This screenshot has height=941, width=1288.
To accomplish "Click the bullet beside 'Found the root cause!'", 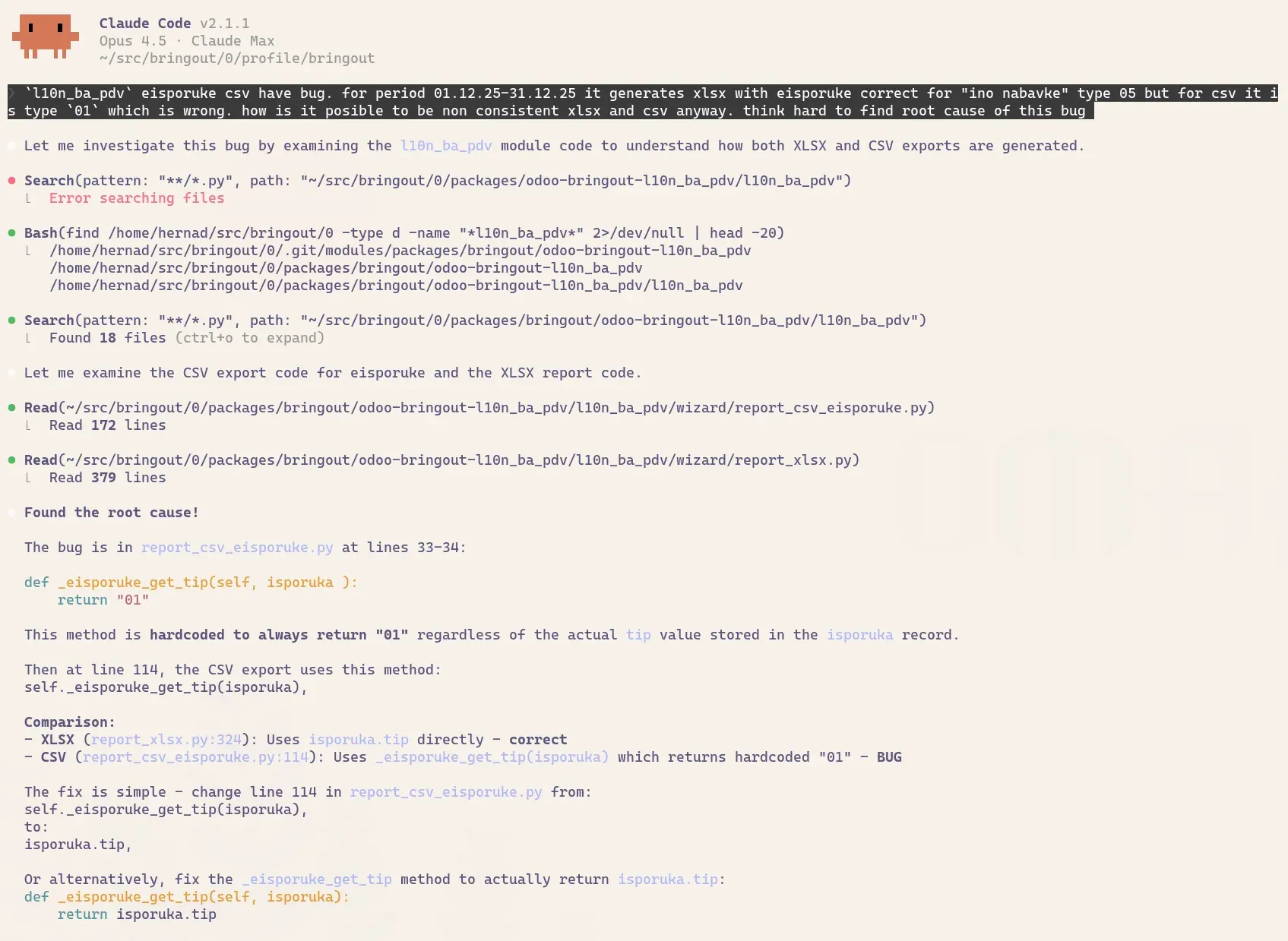I will (x=11, y=512).
